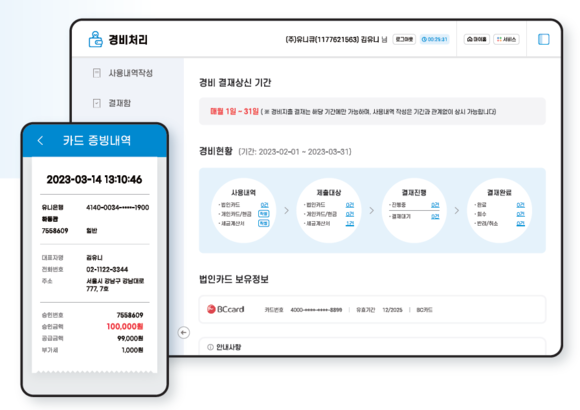580x410 pixels.
Task: Toggle the side panel layout icon
Action: point(543,39)
